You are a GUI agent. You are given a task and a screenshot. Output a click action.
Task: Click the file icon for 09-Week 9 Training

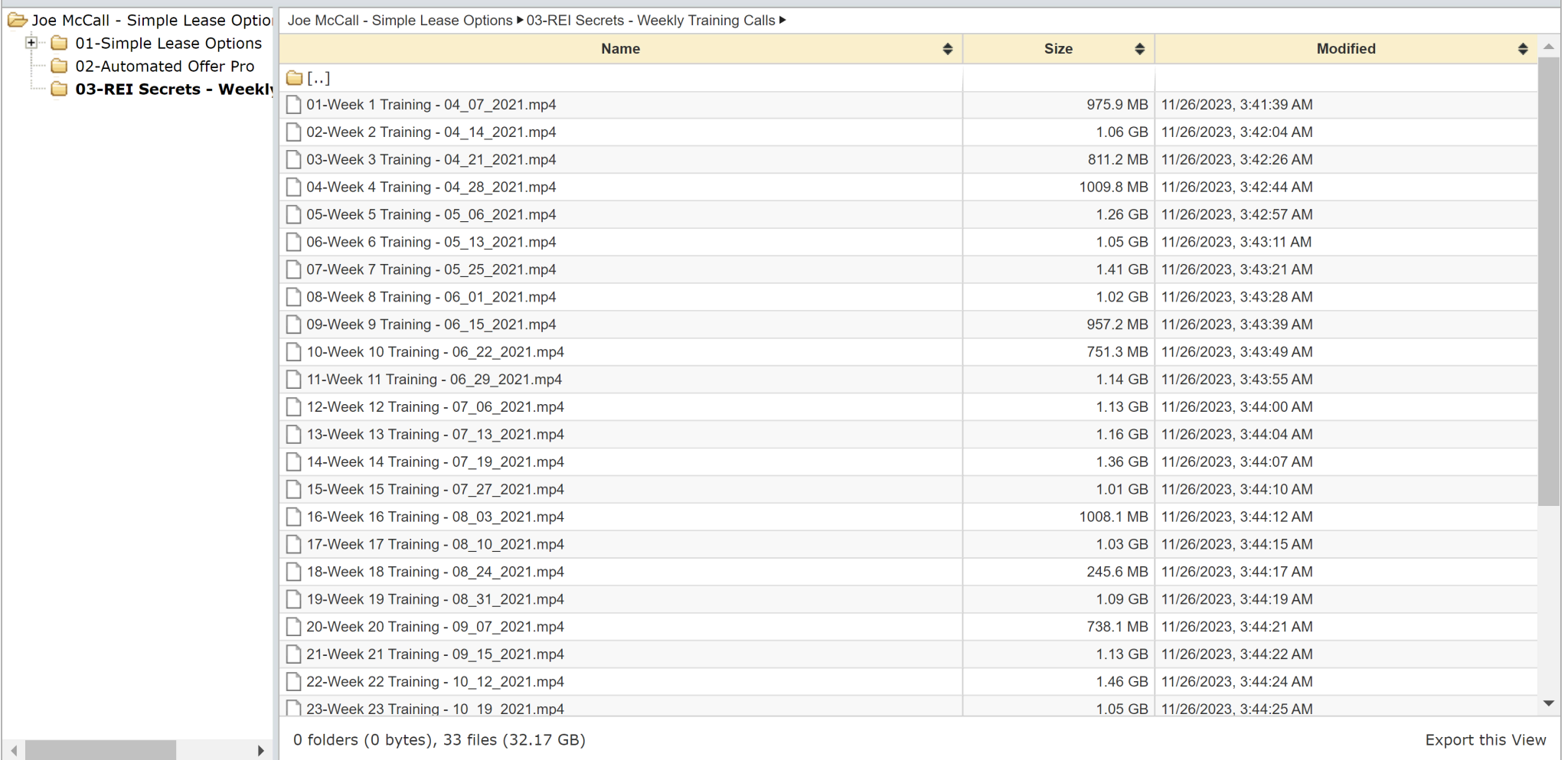[293, 325]
